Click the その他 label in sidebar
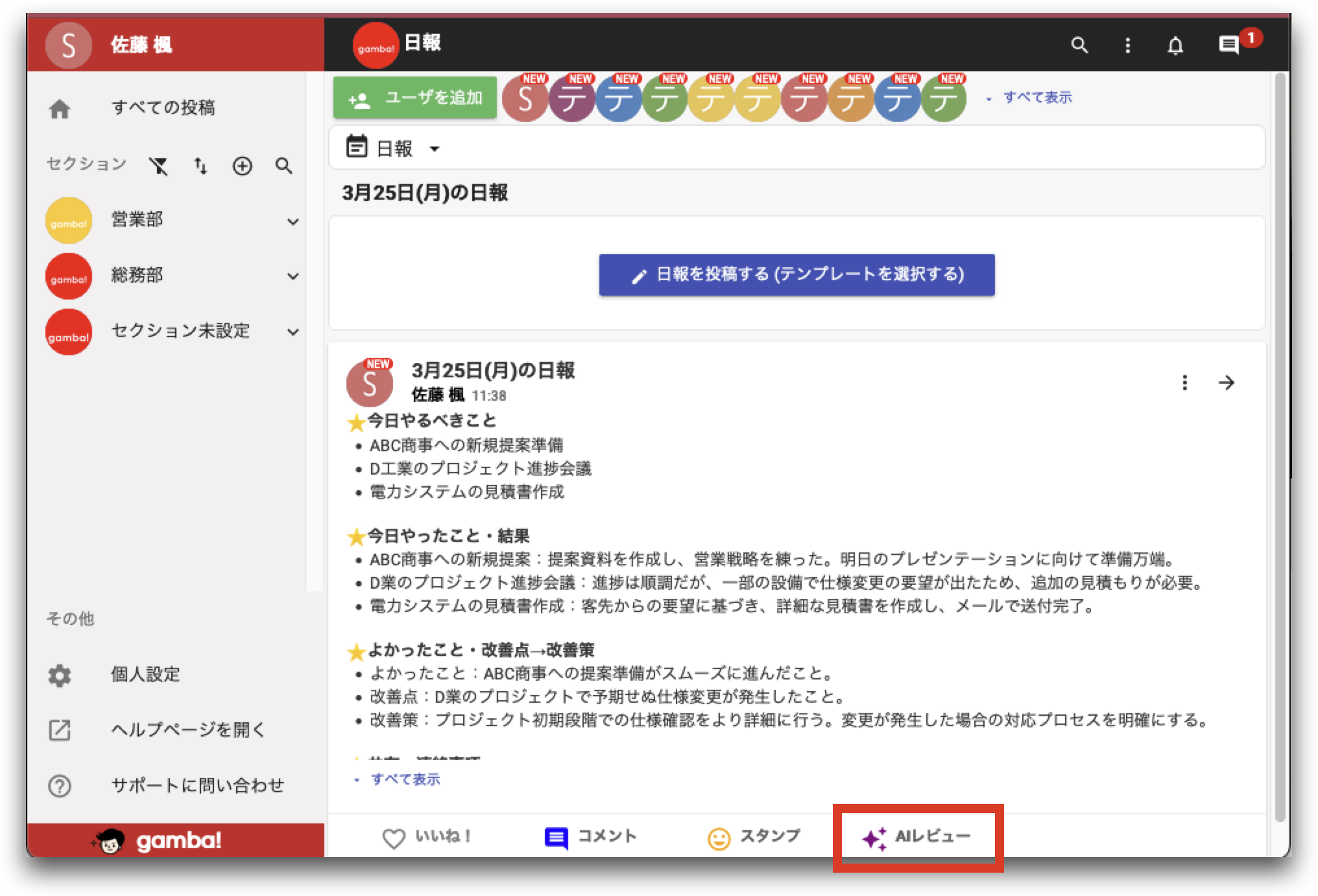 click(x=70, y=619)
